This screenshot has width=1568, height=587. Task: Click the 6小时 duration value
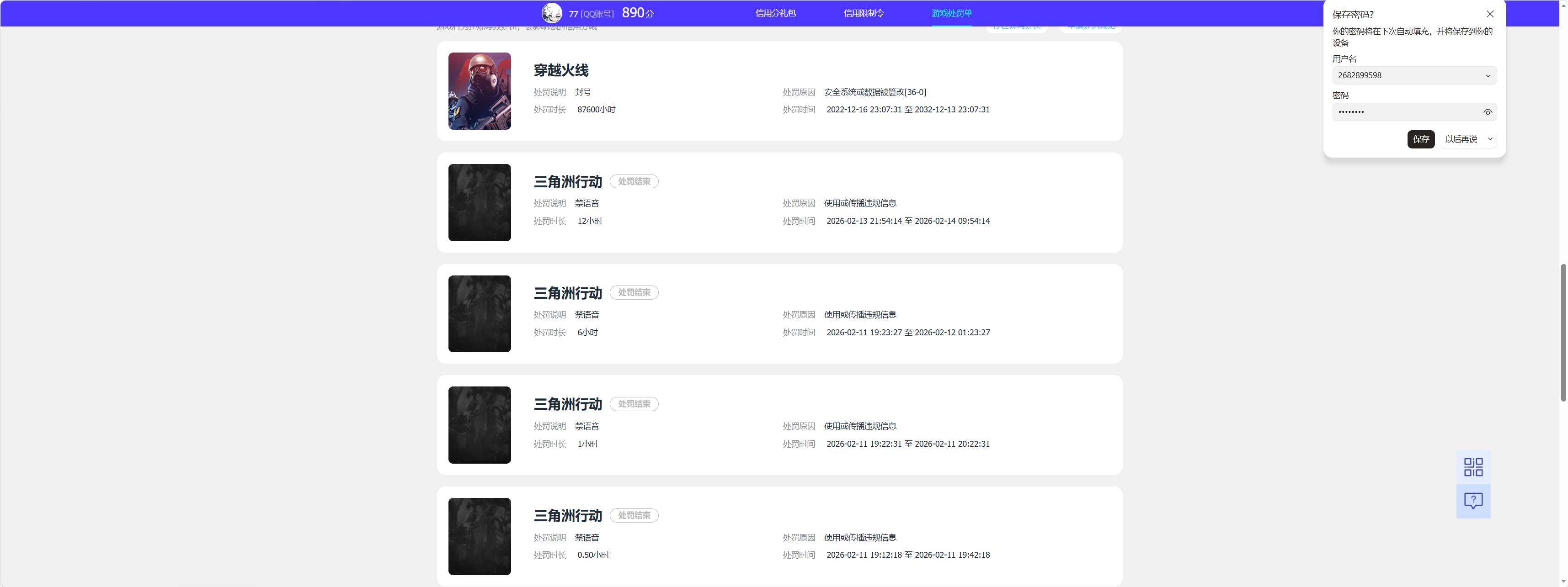point(587,333)
